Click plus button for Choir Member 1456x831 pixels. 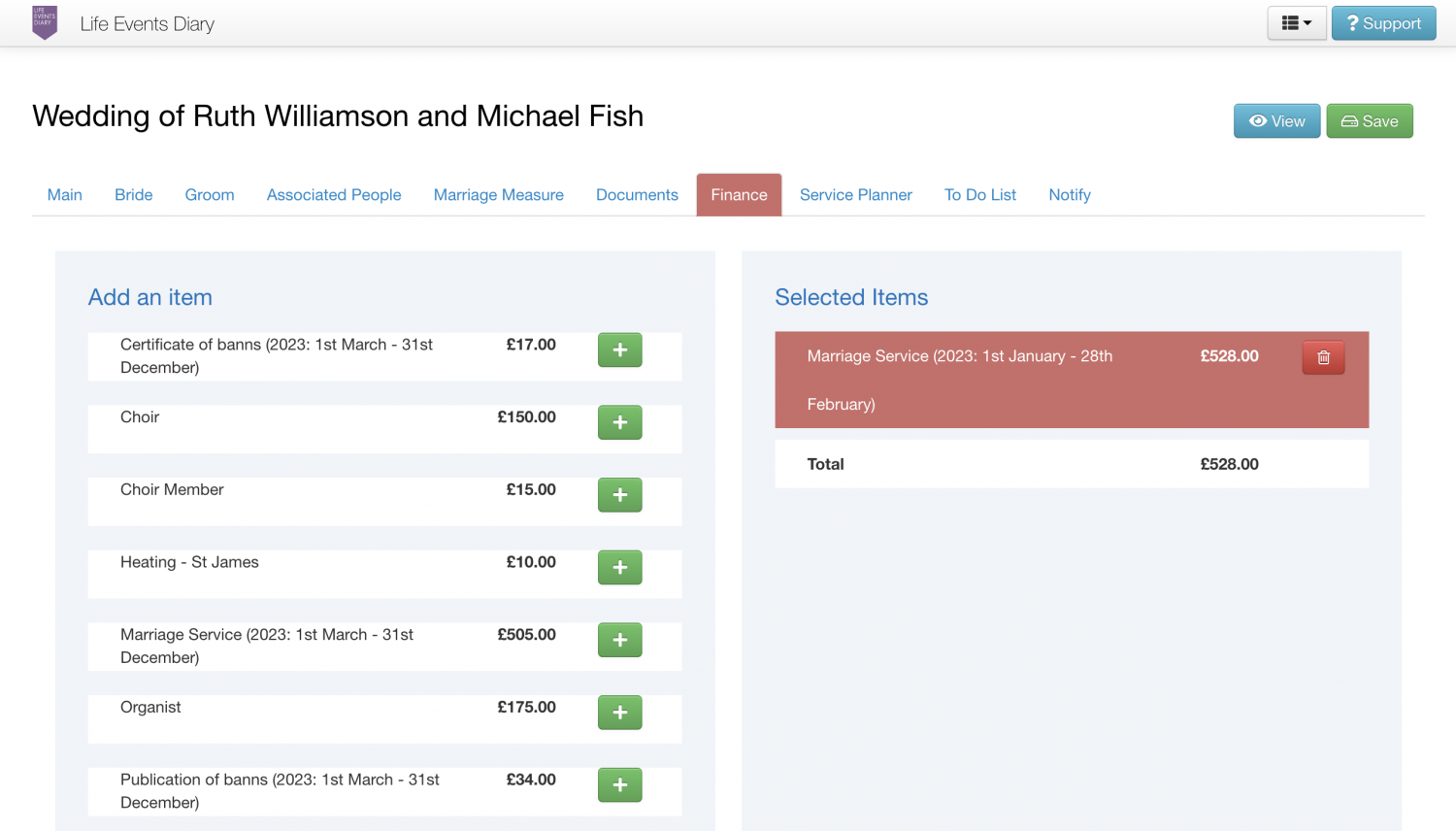pyautogui.click(x=619, y=495)
